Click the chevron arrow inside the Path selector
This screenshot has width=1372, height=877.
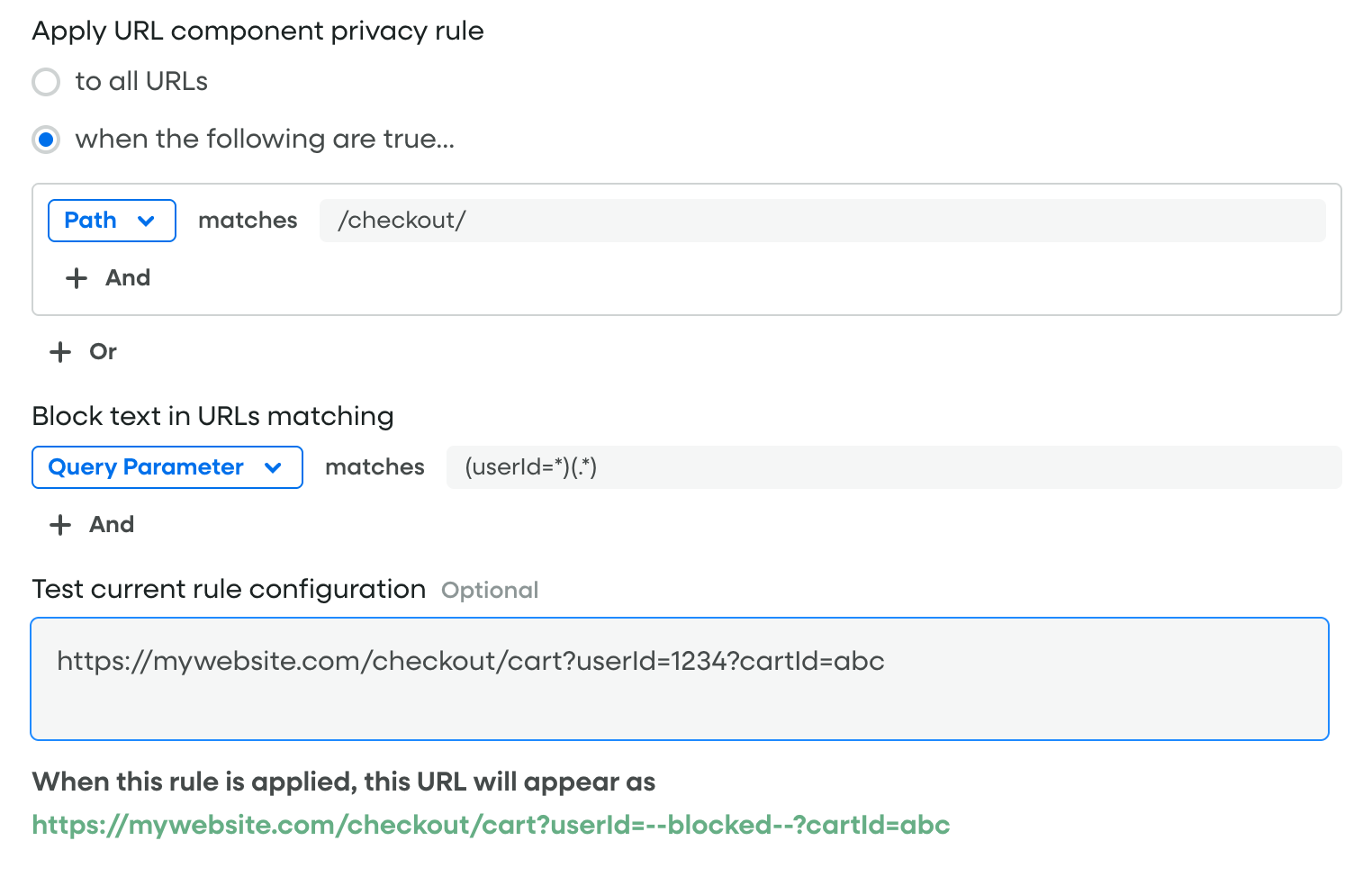click(146, 222)
